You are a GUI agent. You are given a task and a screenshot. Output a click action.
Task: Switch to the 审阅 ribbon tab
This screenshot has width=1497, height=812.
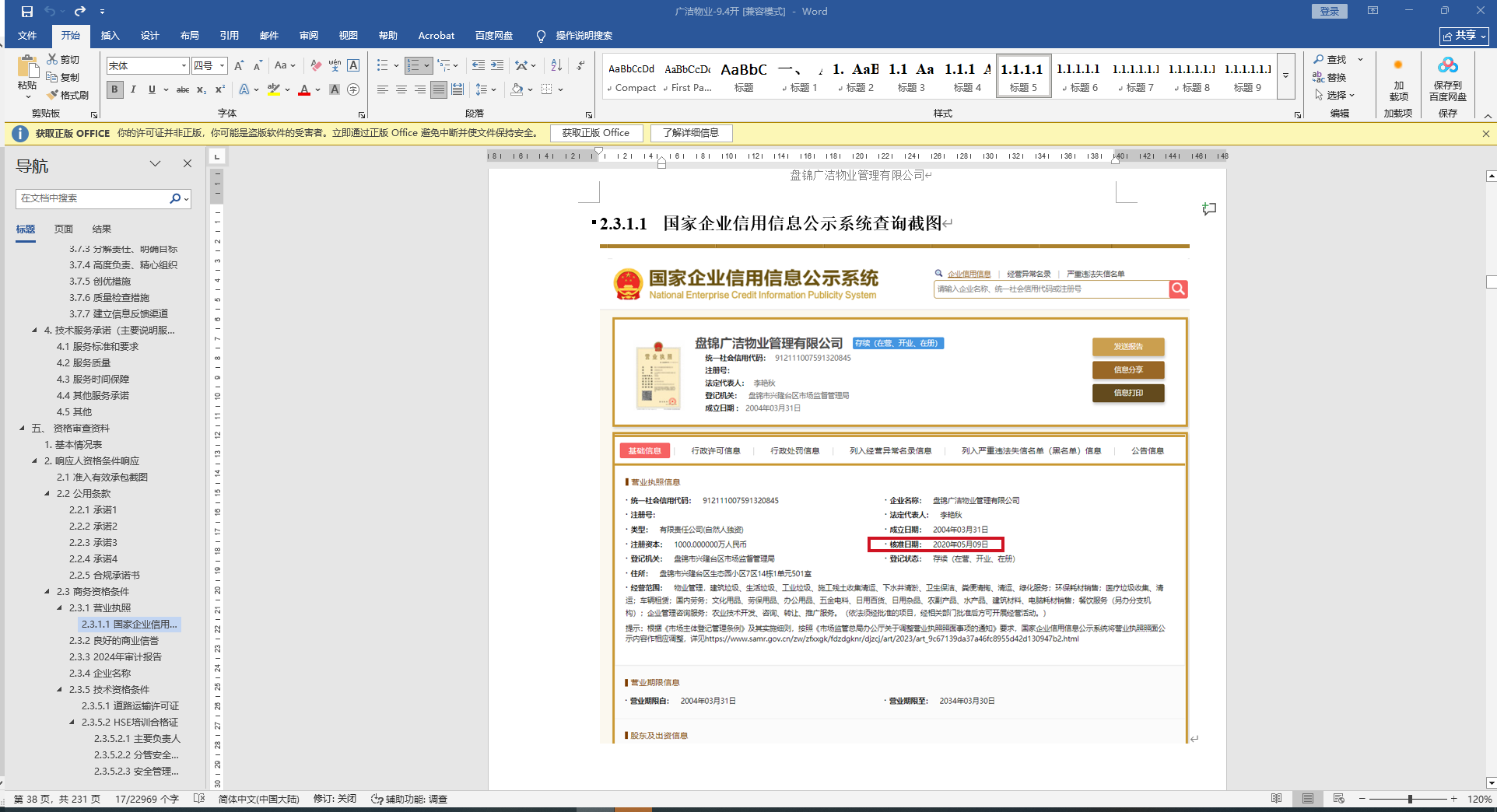[x=308, y=36]
